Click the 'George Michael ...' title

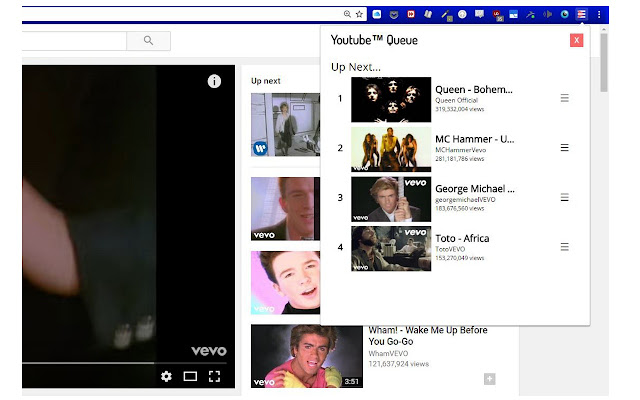pos(475,189)
